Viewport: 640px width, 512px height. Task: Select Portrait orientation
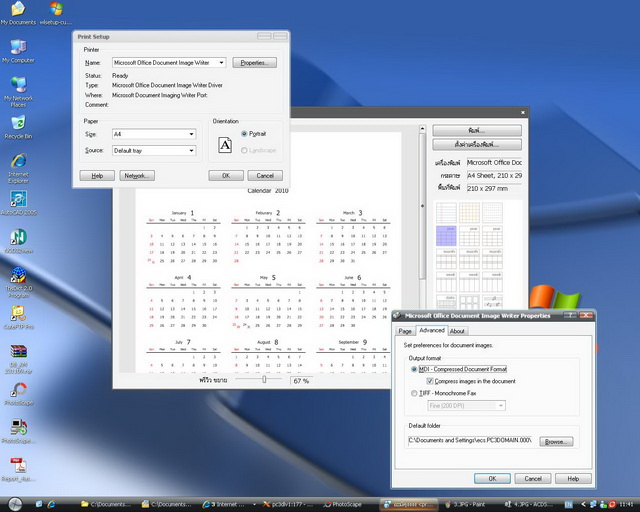pos(253,134)
